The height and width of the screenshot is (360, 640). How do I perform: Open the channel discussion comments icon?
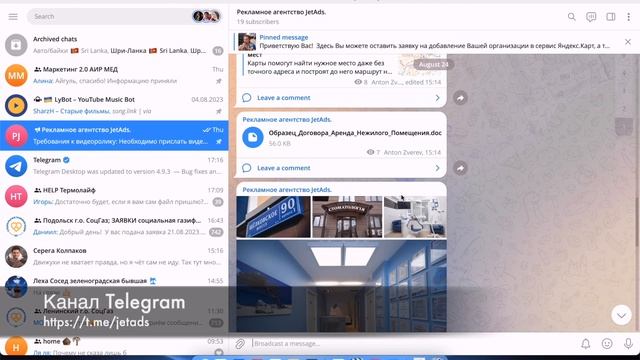[591, 17]
